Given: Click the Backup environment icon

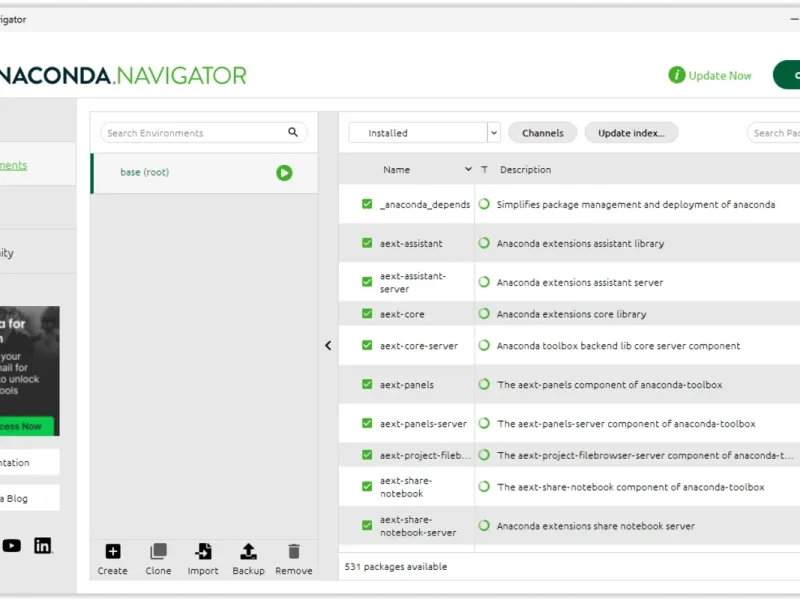Looking at the screenshot, I should tap(248, 552).
